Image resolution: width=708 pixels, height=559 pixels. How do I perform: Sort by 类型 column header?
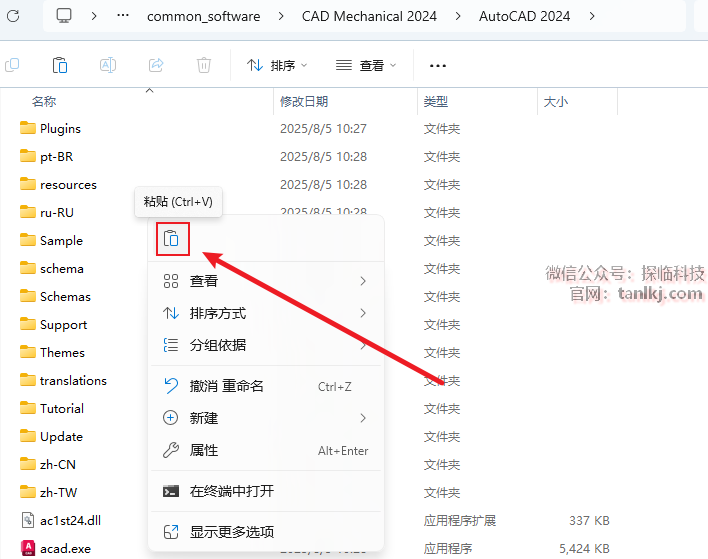click(435, 102)
